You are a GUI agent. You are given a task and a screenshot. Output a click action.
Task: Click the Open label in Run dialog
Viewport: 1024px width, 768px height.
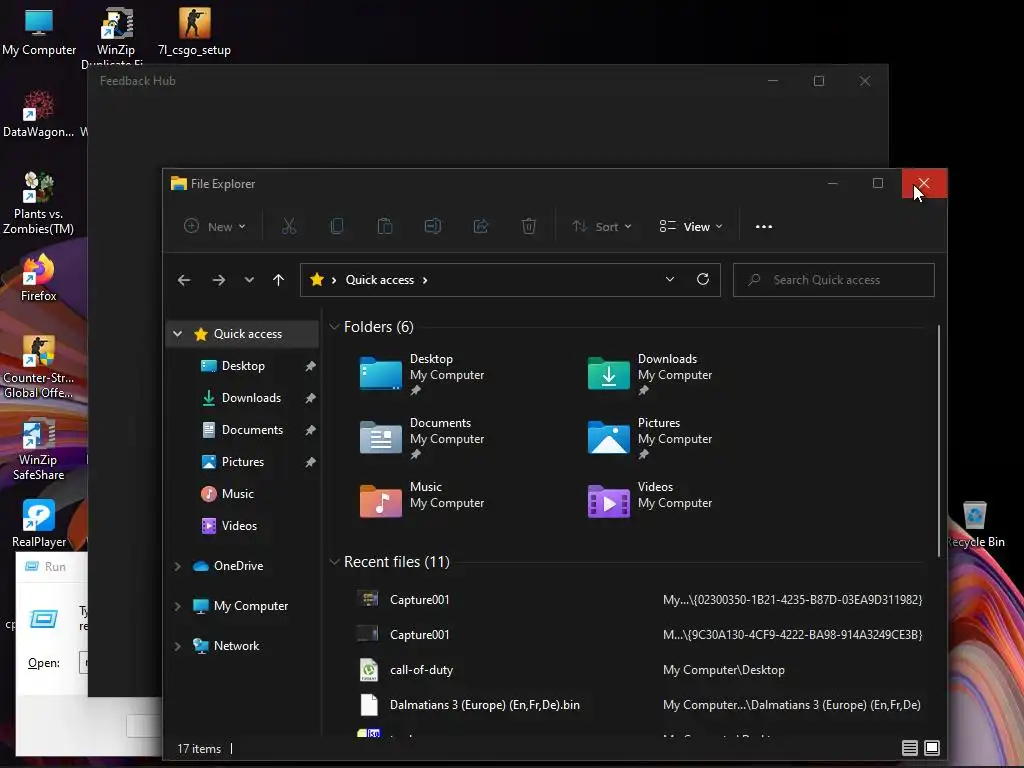(x=44, y=663)
